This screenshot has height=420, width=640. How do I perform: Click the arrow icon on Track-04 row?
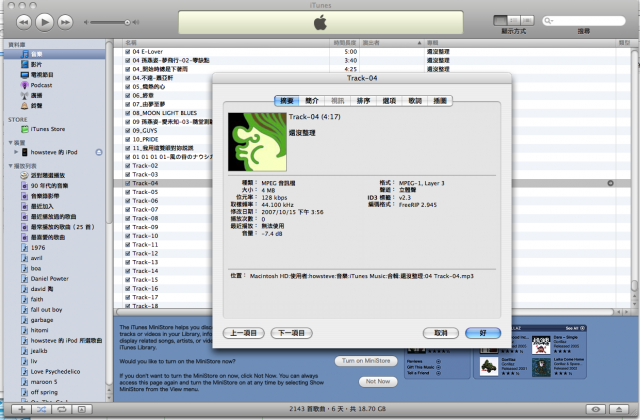[610, 183]
